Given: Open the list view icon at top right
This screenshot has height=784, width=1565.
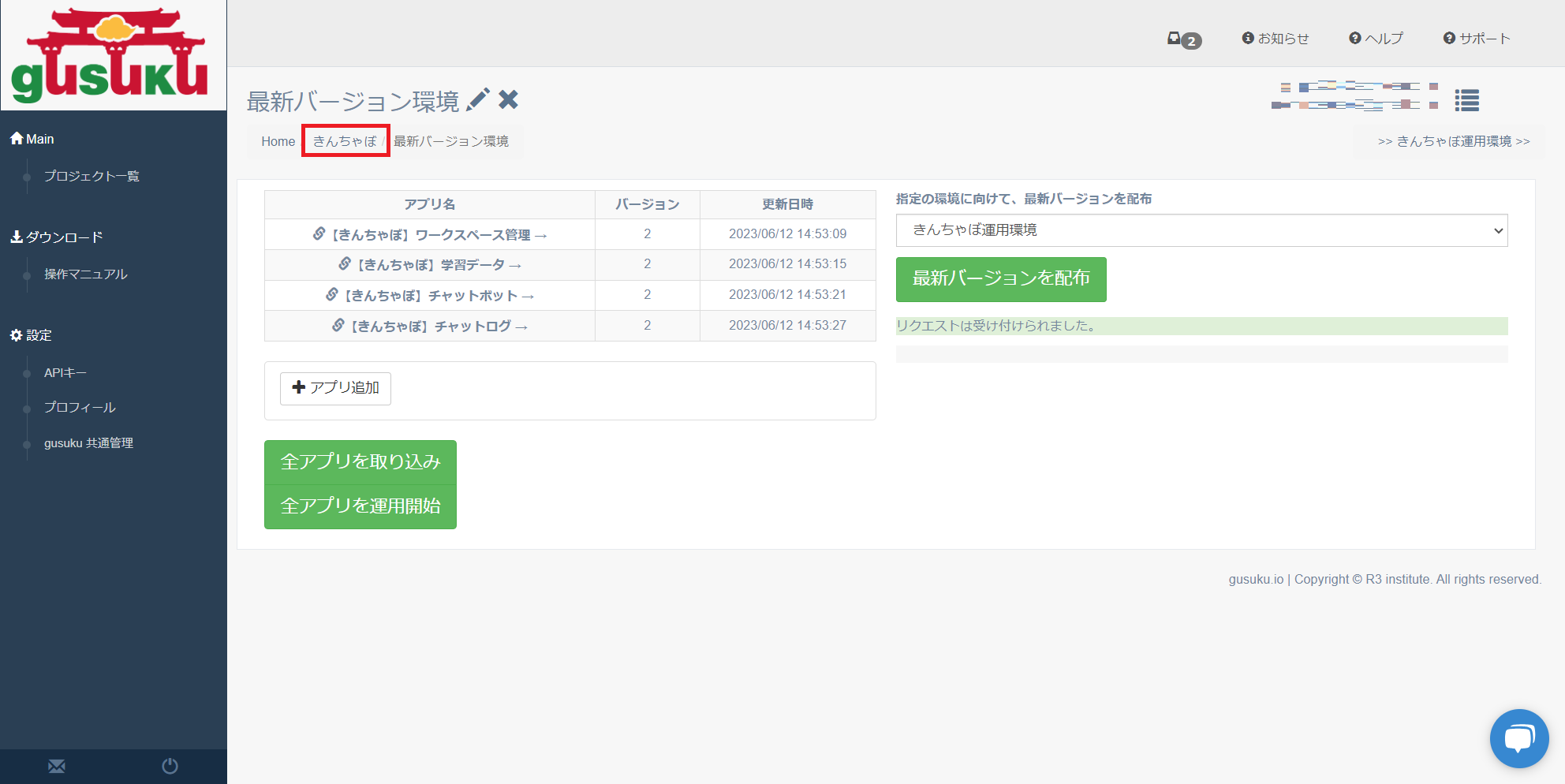Looking at the screenshot, I should [x=1466, y=100].
